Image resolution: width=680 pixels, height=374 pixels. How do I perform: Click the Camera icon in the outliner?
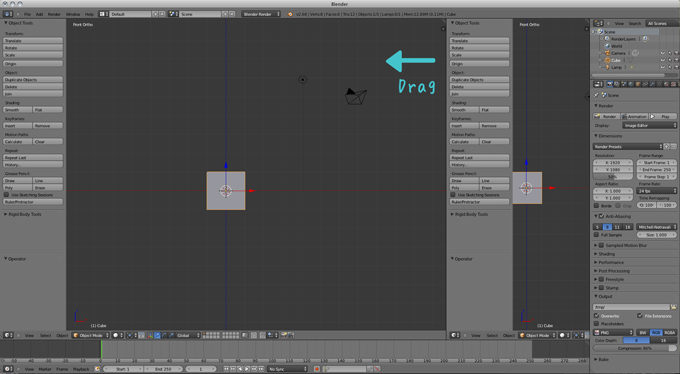coord(607,53)
